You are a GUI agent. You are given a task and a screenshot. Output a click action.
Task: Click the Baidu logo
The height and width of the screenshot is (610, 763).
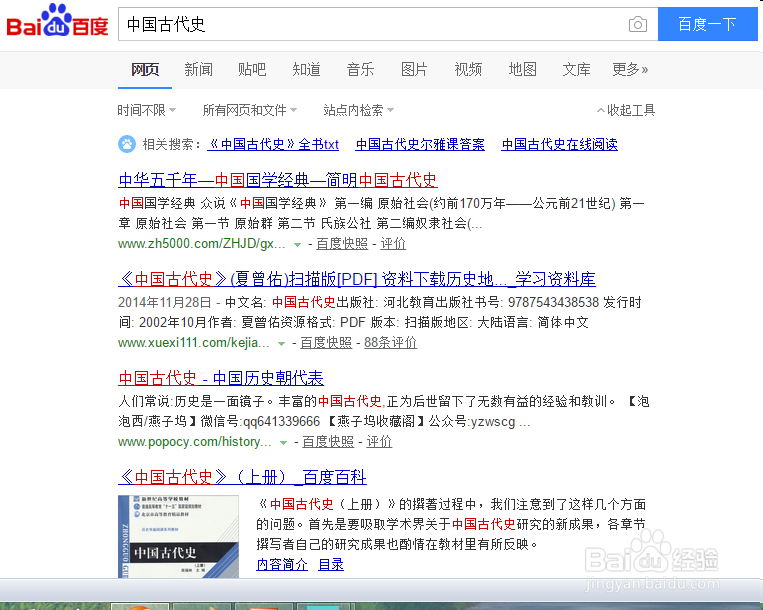[57, 21]
